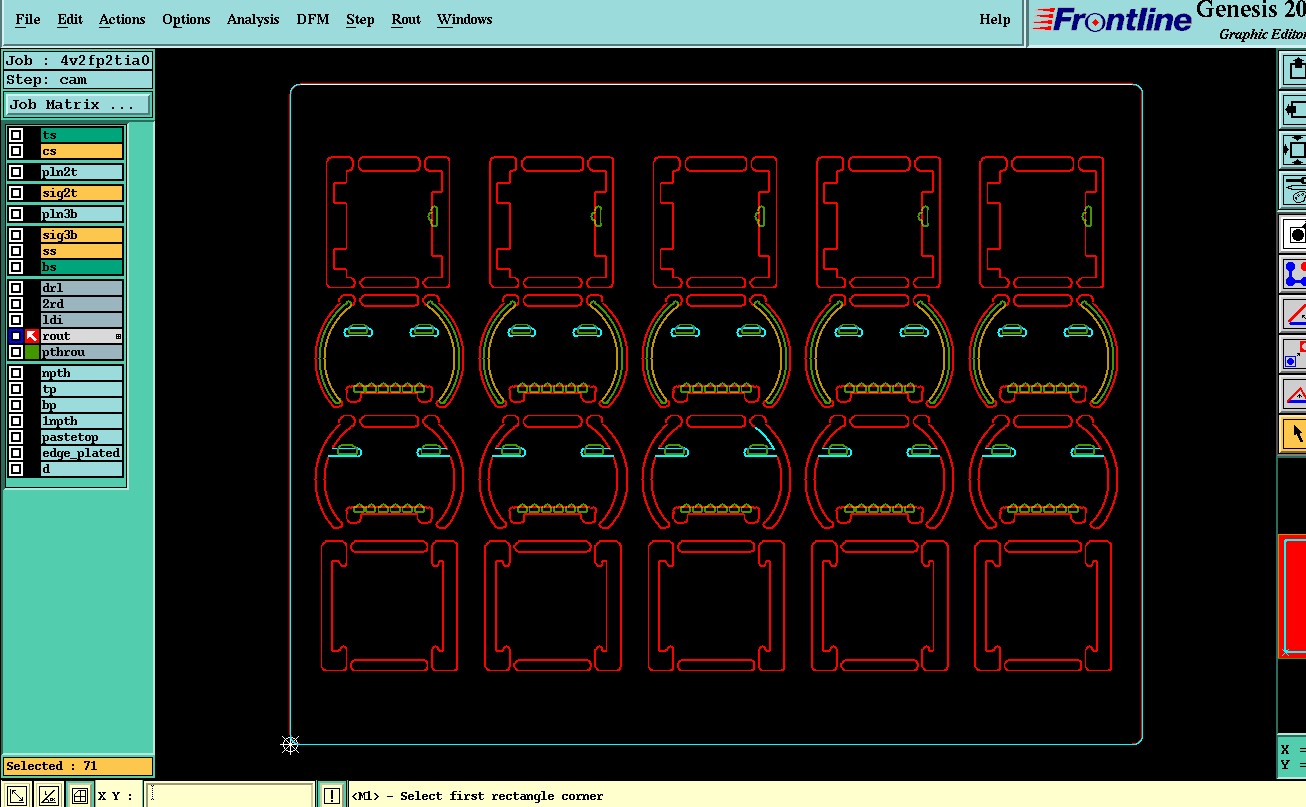Select the yellow arrow pointer tool
This screenshot has height=807, width=1306.
point(1295,434)
